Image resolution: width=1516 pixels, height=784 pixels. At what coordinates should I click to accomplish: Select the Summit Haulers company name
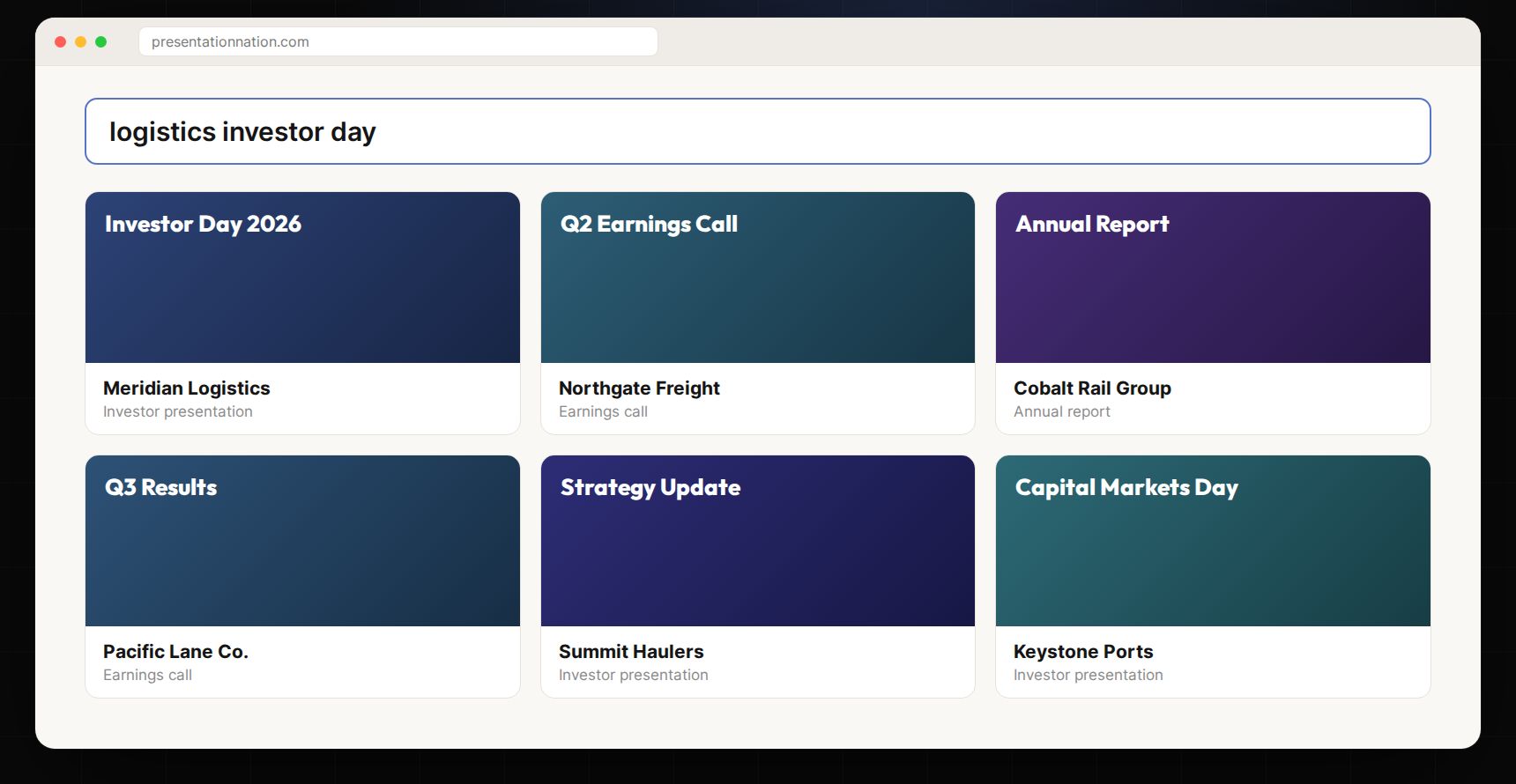tap(631, 652)
